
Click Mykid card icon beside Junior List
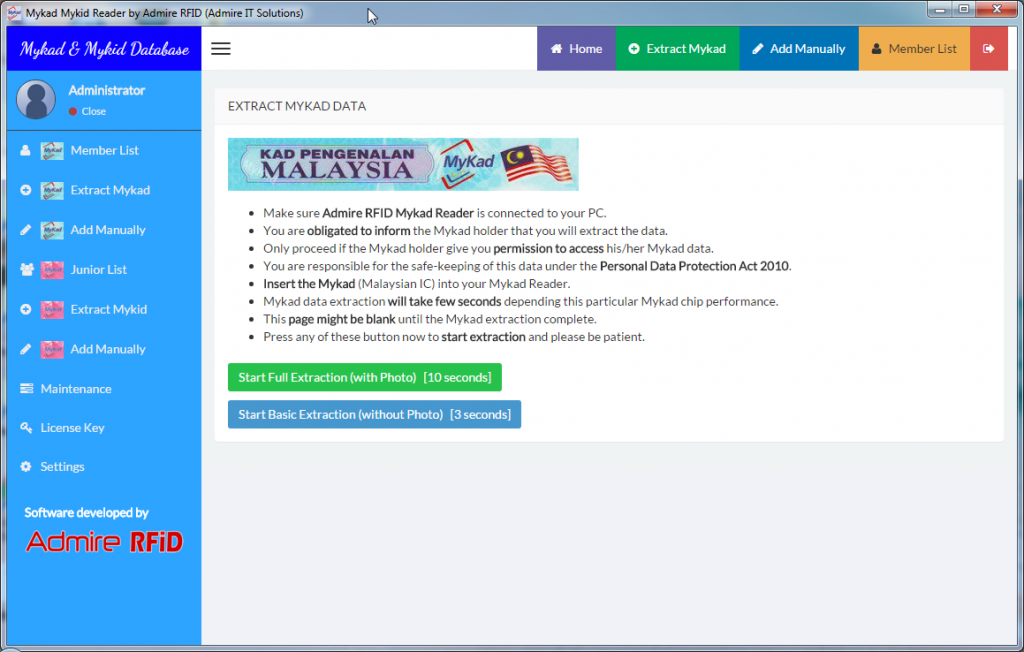coord(52,270)
